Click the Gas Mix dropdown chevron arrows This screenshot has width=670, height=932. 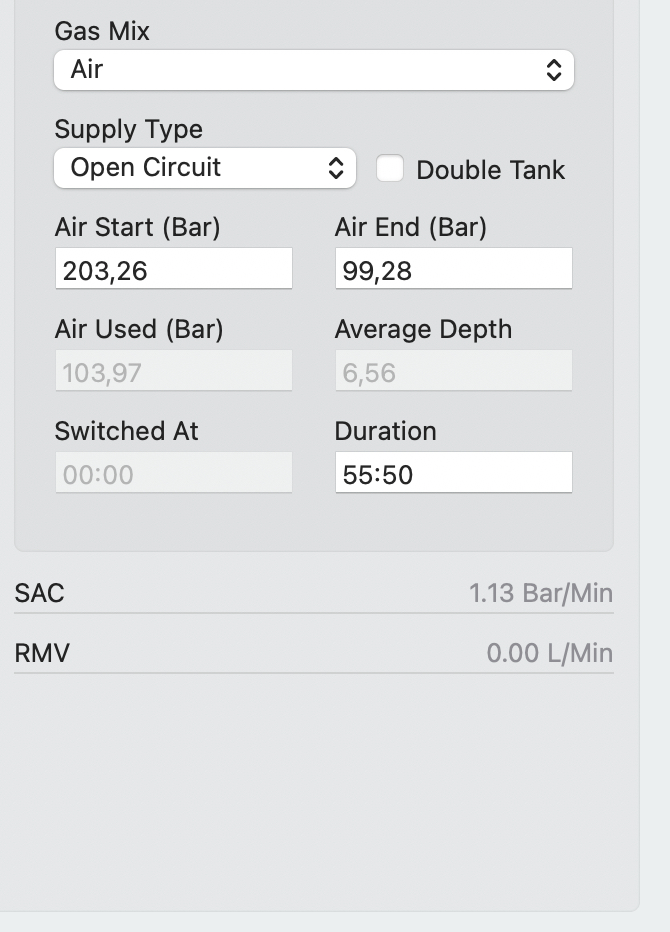pos(553,70)
